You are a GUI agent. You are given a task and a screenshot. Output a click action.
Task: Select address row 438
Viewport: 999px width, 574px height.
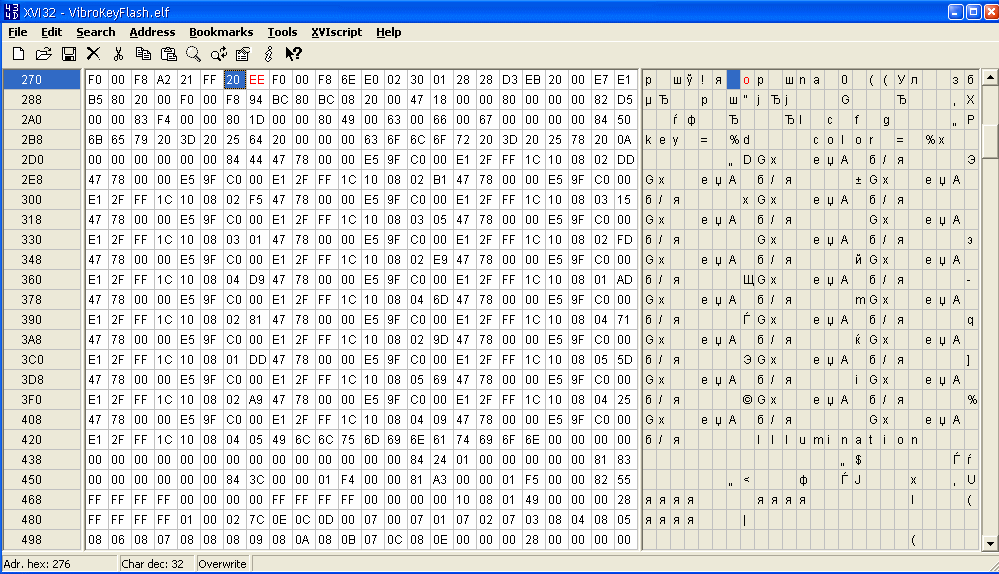tap(42, 459)
